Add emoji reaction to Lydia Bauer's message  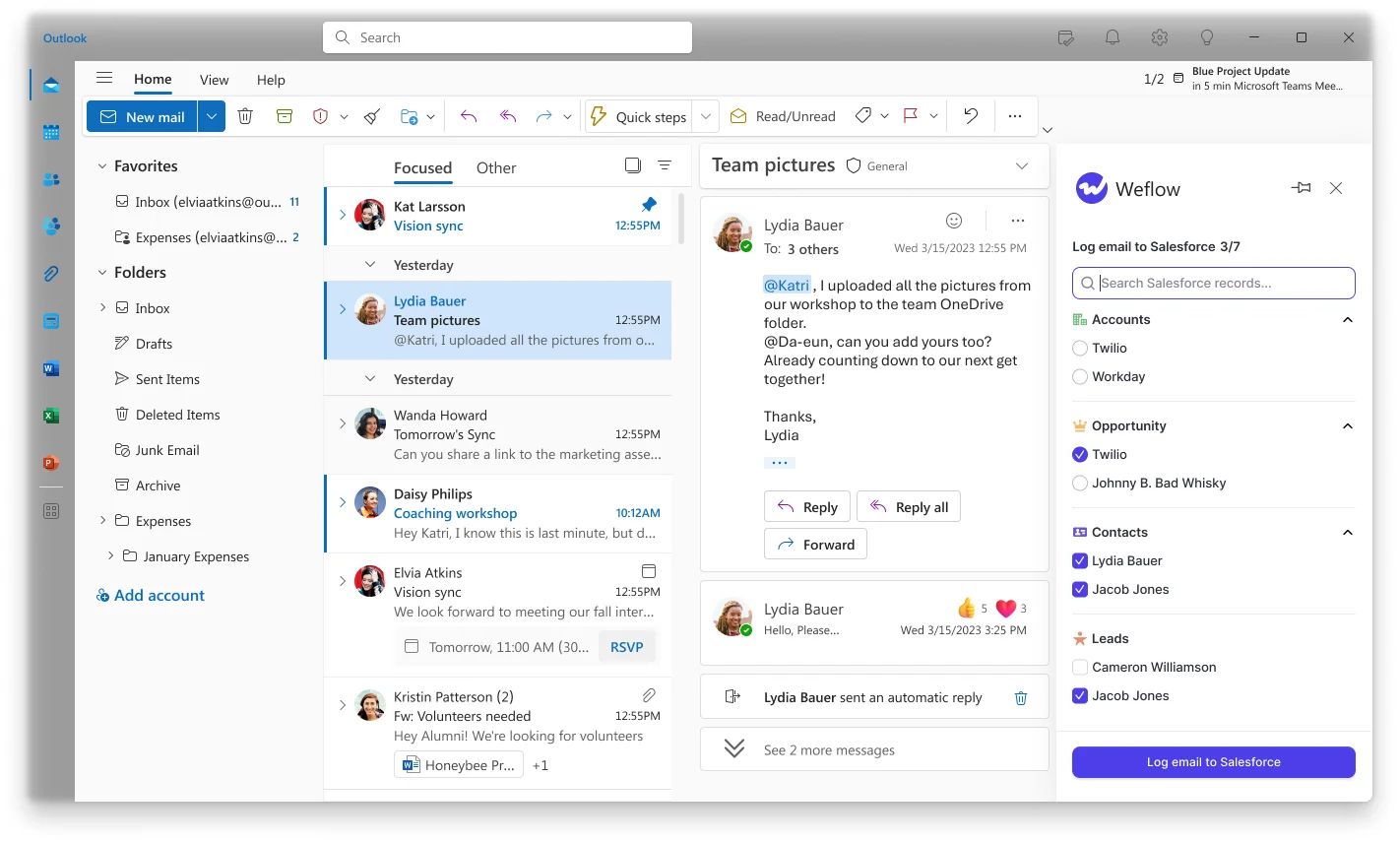point(953,221)
